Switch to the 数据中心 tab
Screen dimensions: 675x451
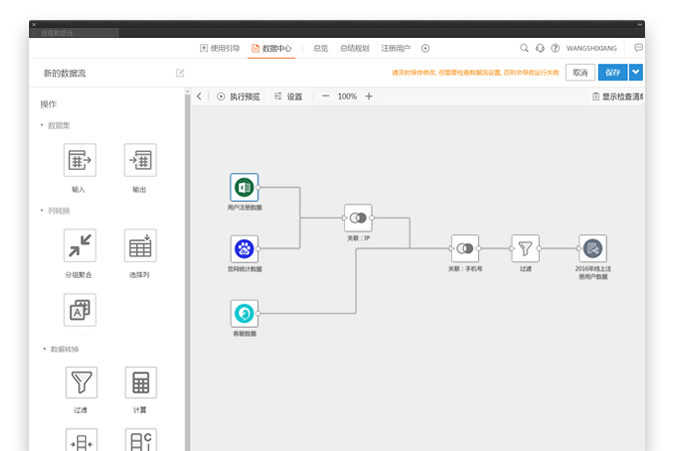click(272, 48)
